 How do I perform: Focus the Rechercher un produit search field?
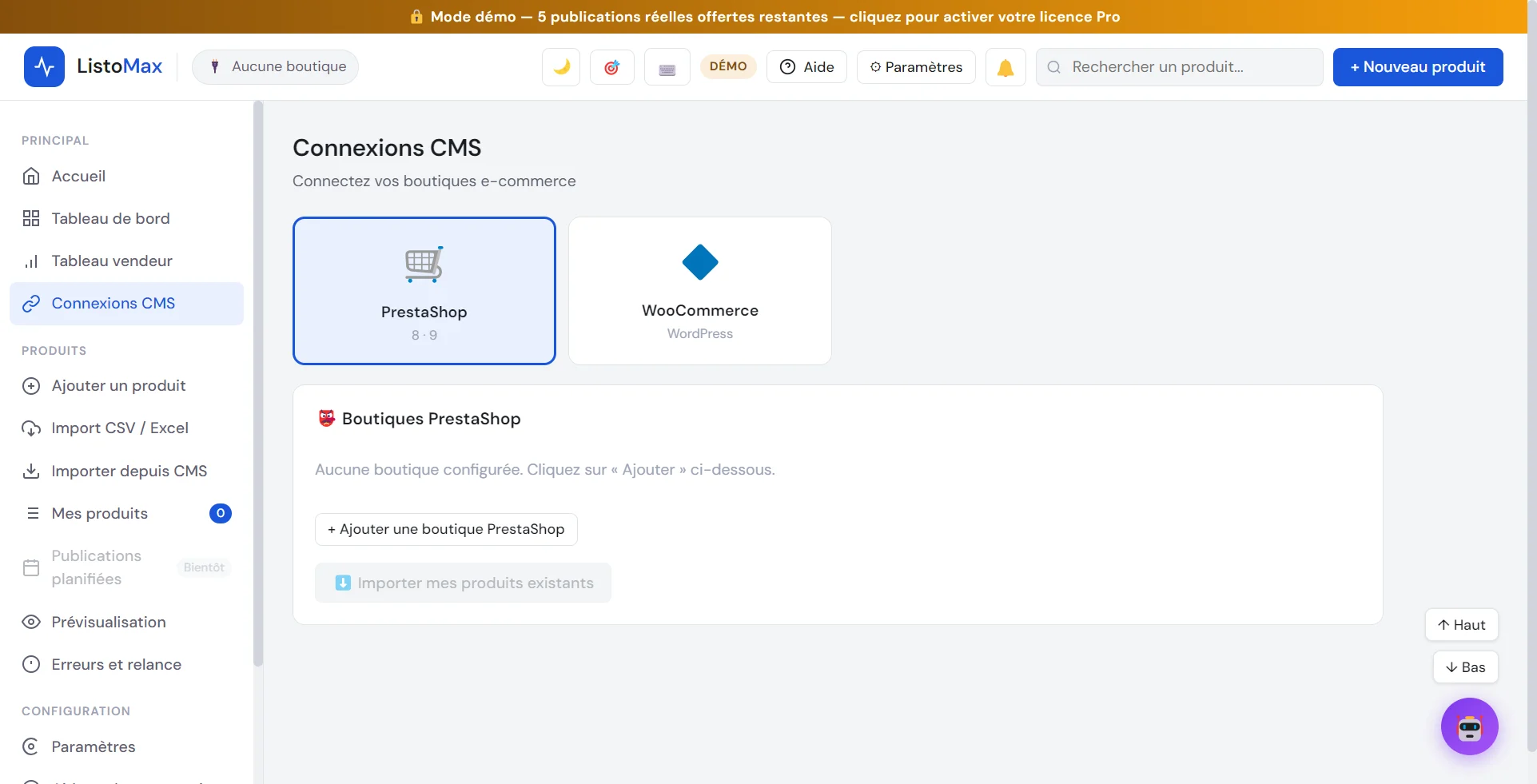1180,67
